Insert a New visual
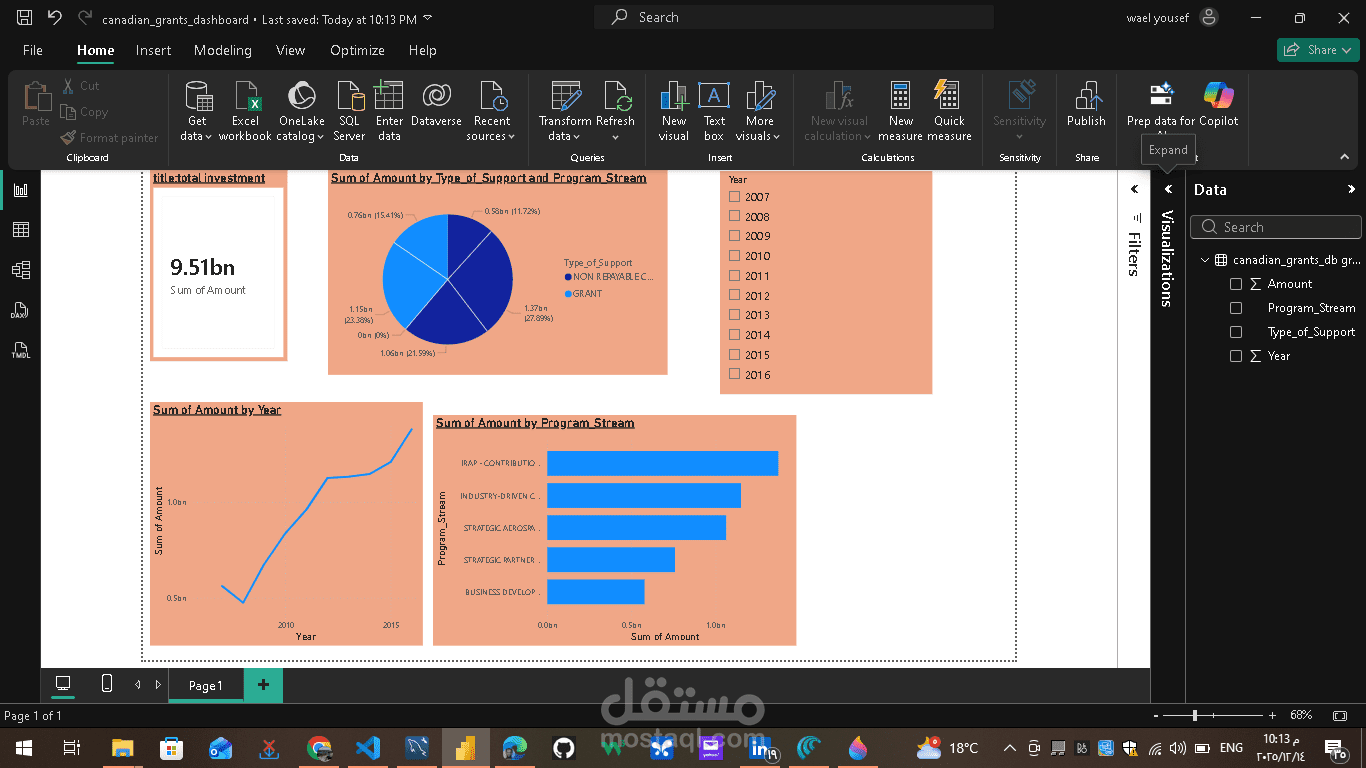The image size is (1366, 768). pos(674,111)
